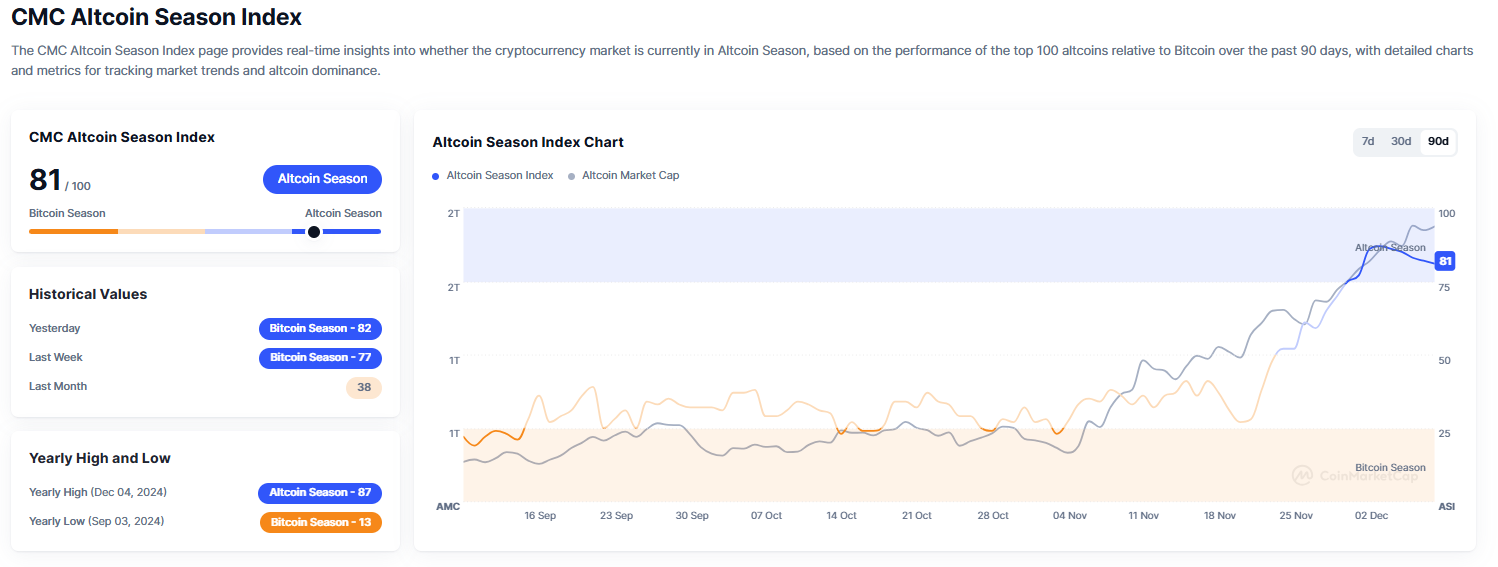
Task: Click the blue Altcoin Season button
Action: 322,179
